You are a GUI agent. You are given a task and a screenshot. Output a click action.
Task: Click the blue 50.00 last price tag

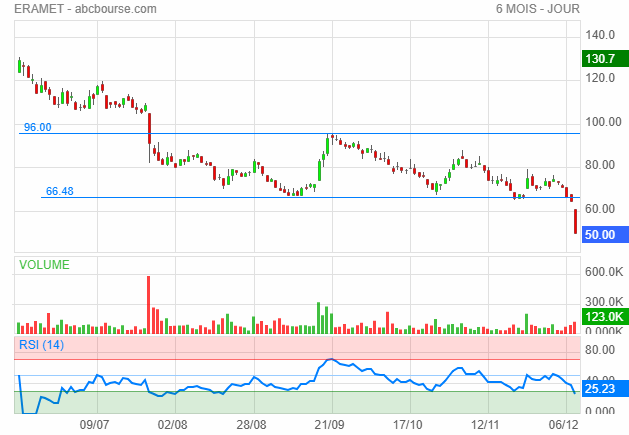coord(605,235)
